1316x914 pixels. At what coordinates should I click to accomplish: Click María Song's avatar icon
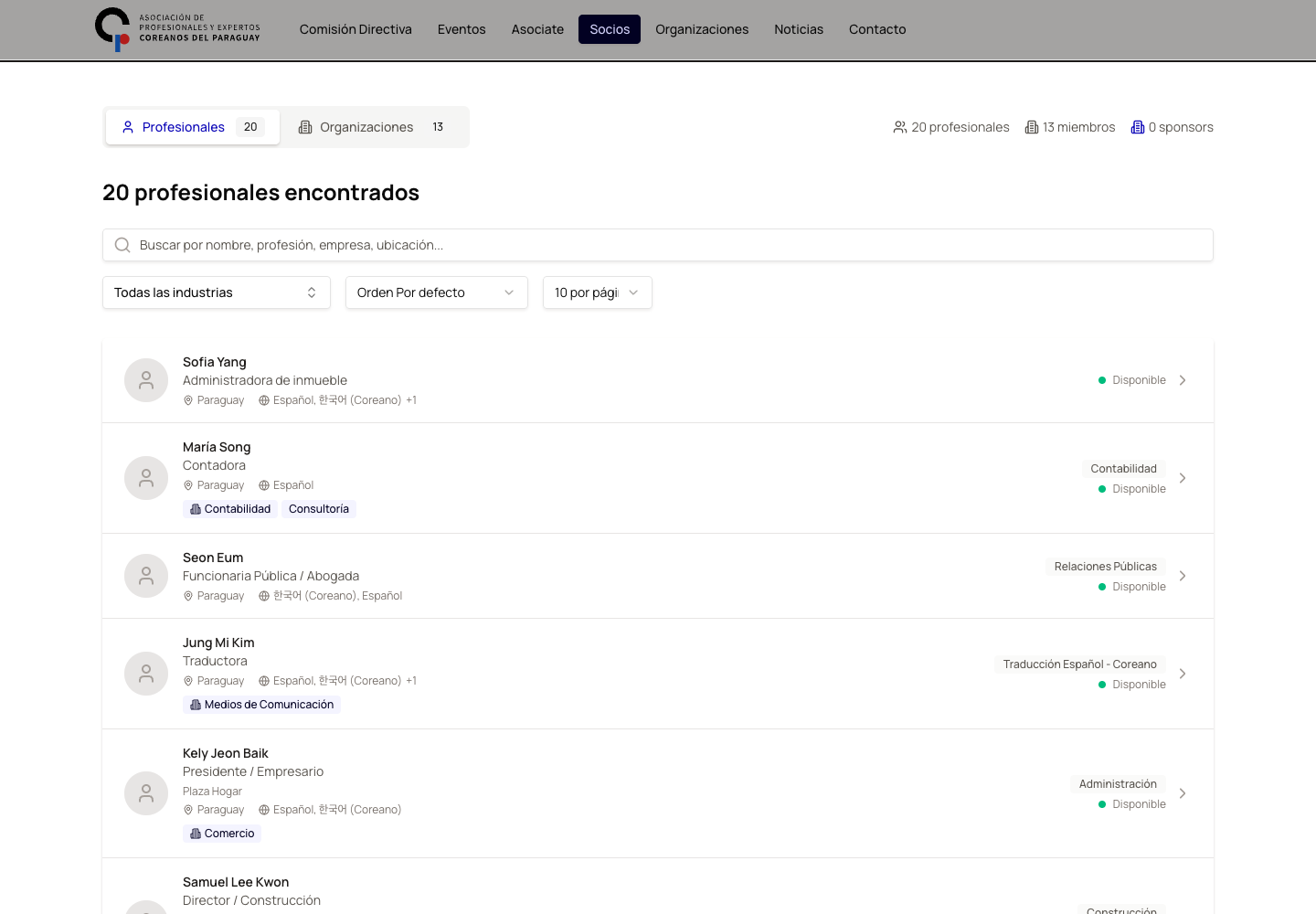(146, 478)
